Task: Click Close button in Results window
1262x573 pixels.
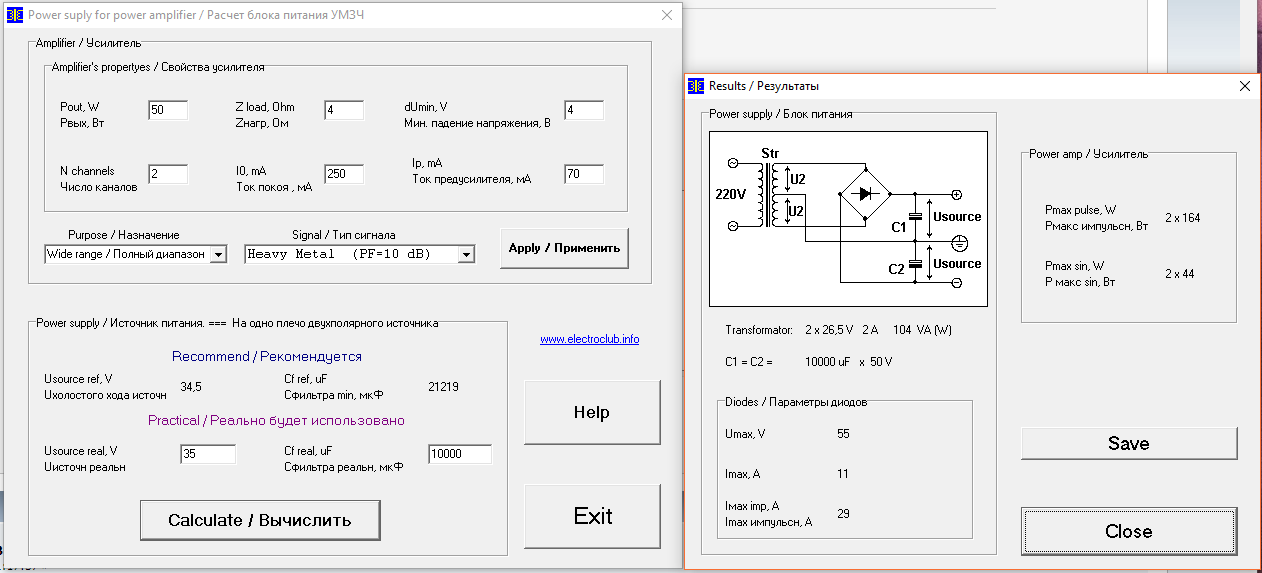Action: (1129, 531)
